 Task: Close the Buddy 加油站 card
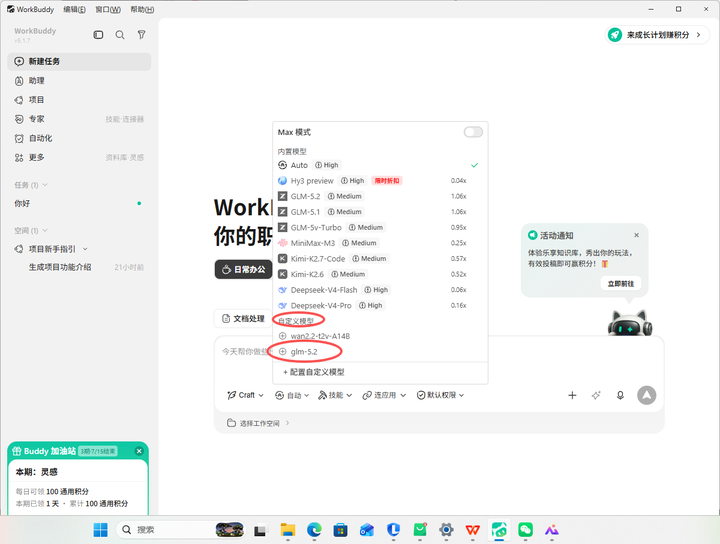[x=139, y=451]
